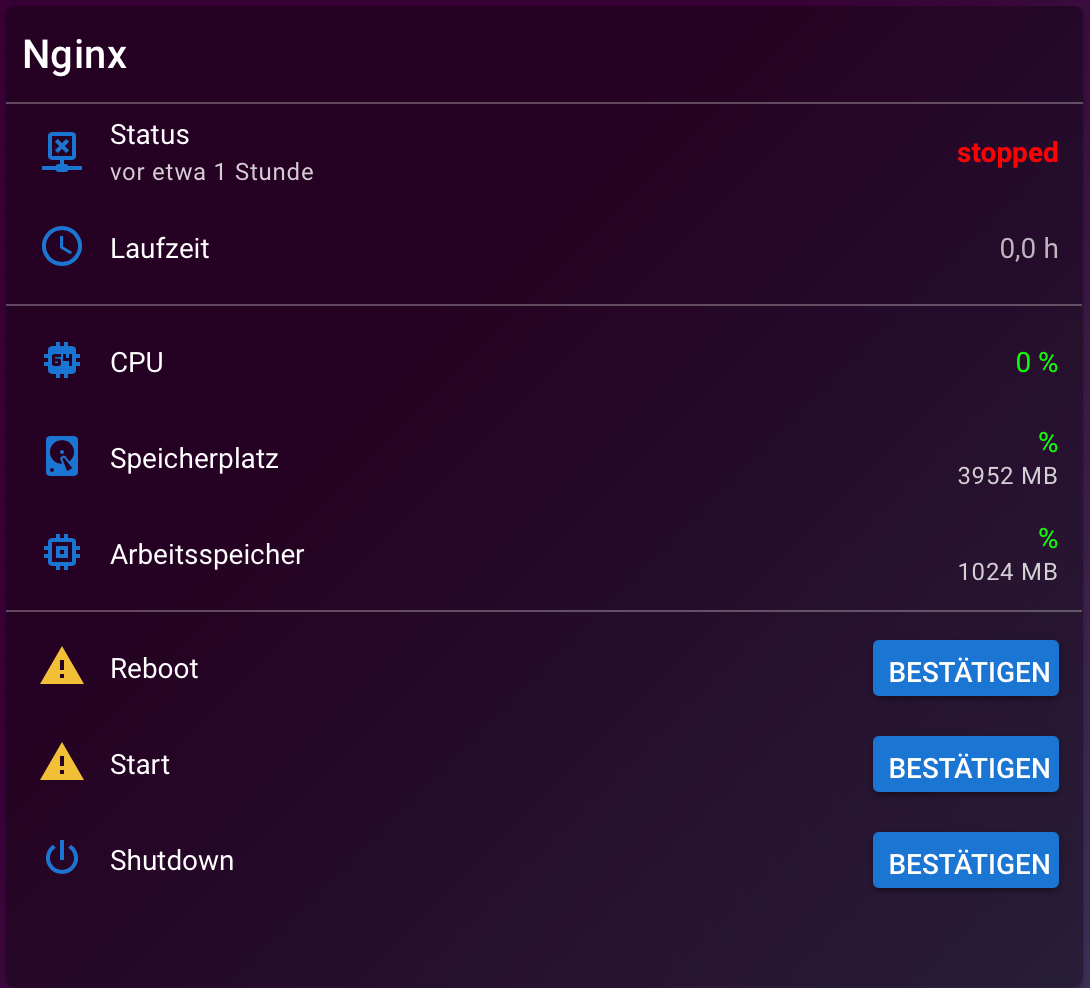Click the Nginx card title

(x=74, y=55)
